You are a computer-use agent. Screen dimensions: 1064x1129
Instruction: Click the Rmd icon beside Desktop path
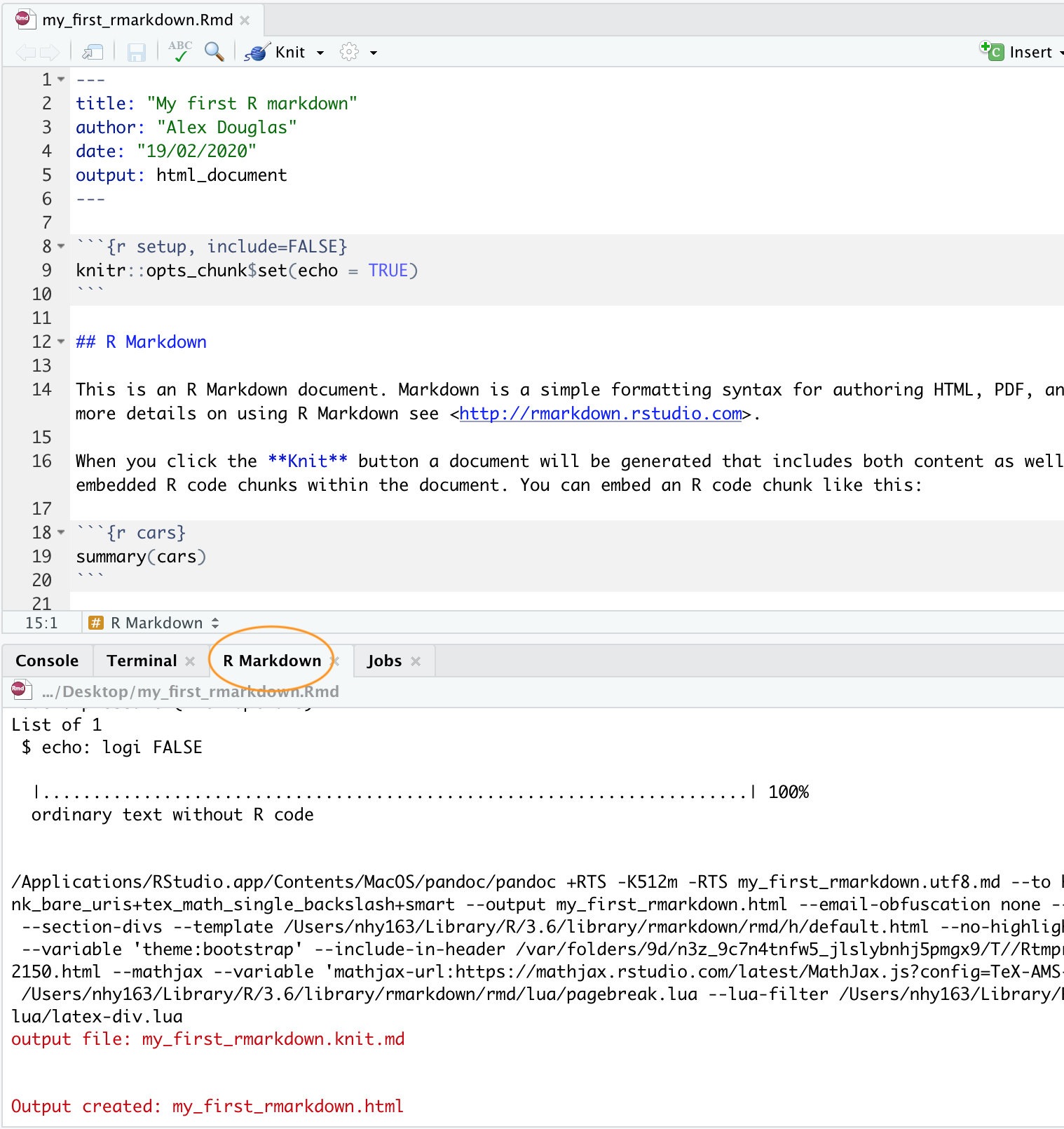[20, 691]
